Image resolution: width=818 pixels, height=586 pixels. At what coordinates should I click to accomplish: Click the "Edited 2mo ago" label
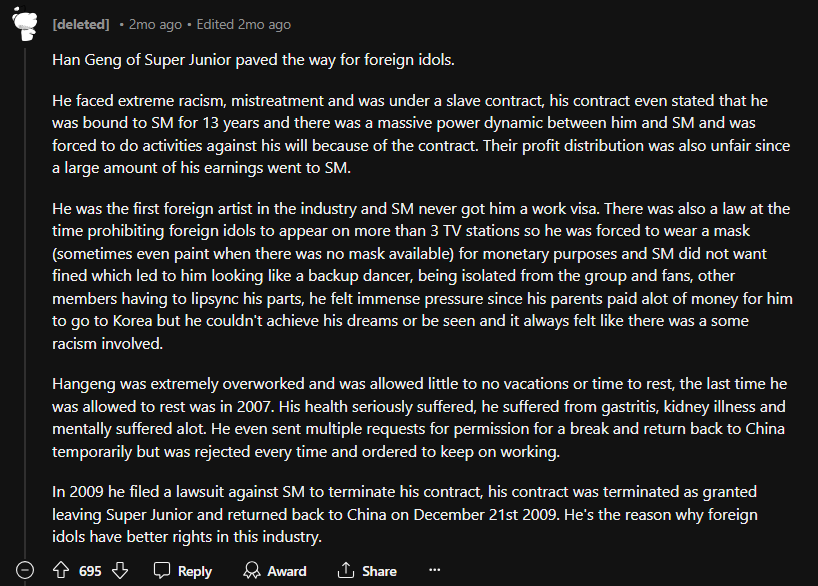pos(246,24)
